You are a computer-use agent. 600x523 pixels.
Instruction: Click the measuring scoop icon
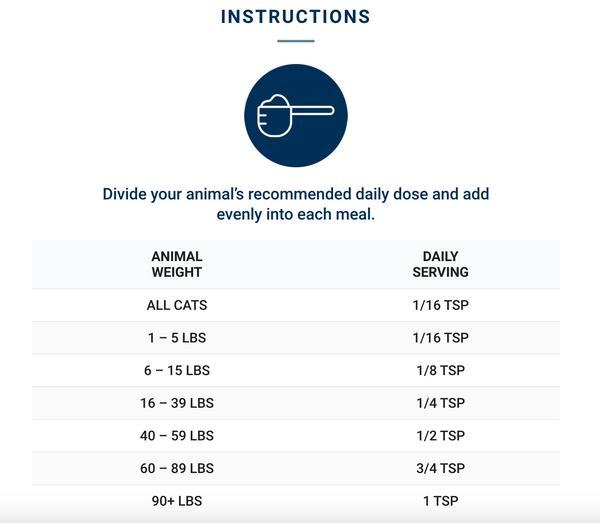(296, 117)
